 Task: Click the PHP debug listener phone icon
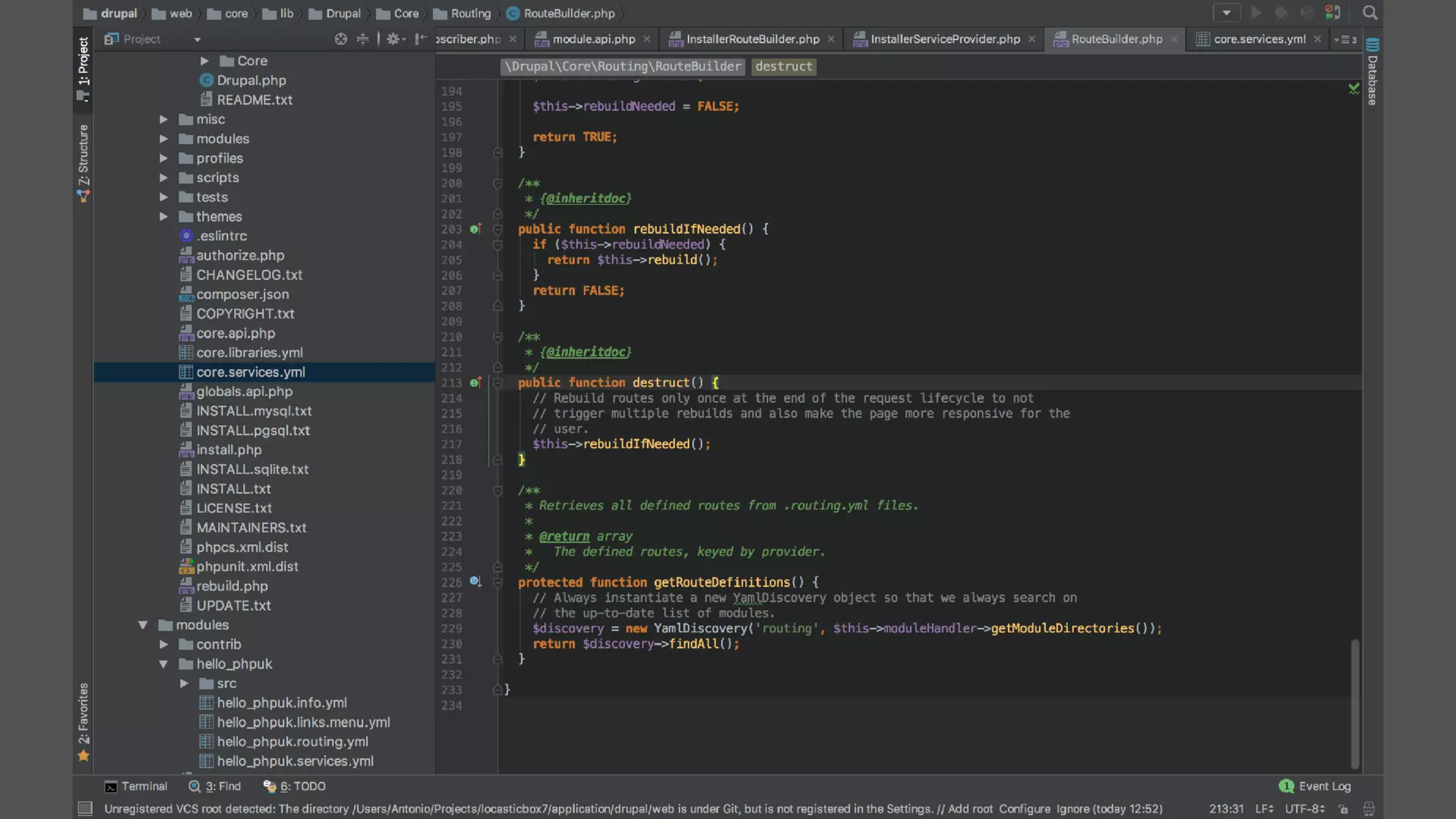[1332, 13]
